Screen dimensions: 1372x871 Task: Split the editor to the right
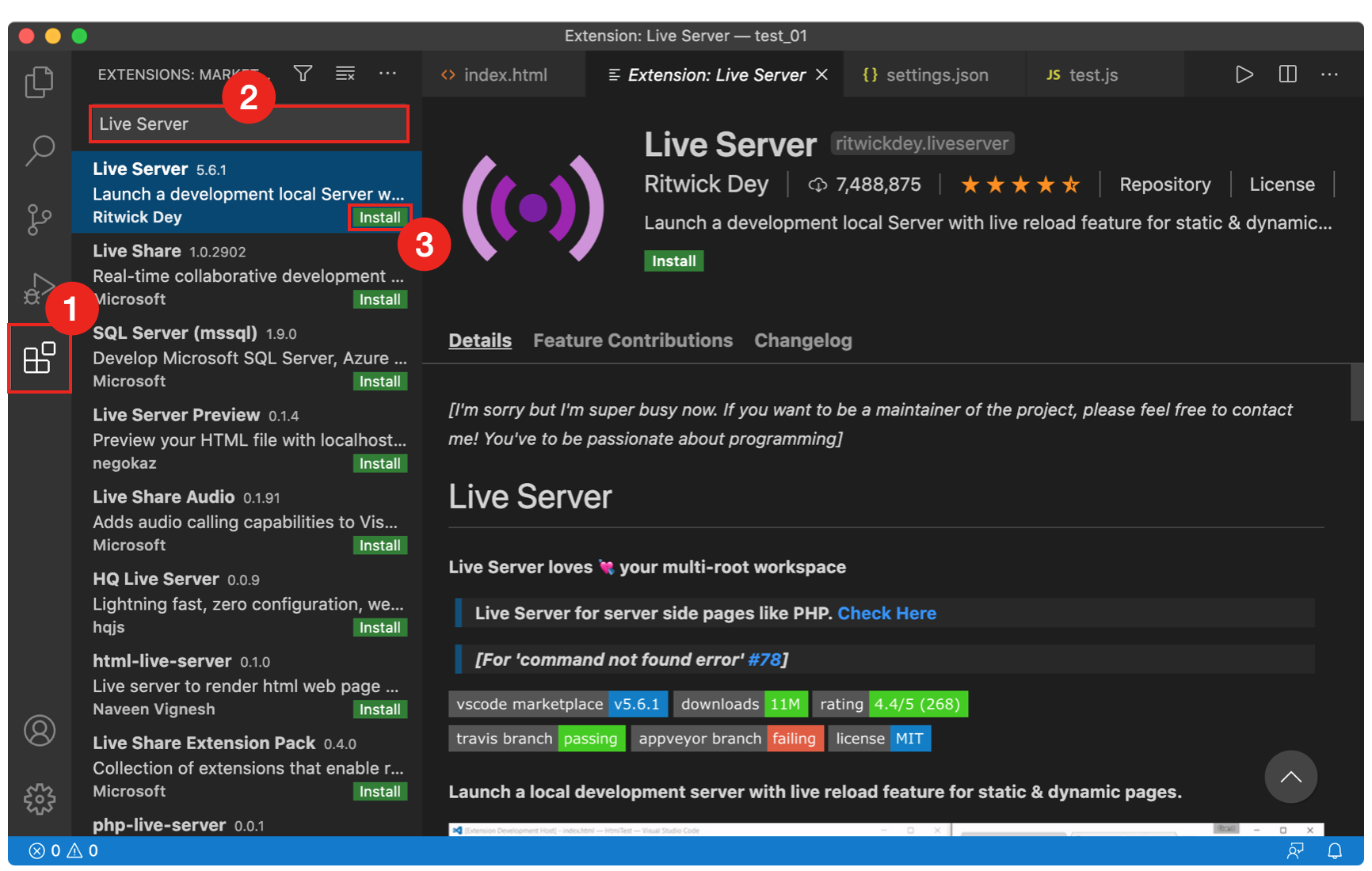coord(1287,74)
